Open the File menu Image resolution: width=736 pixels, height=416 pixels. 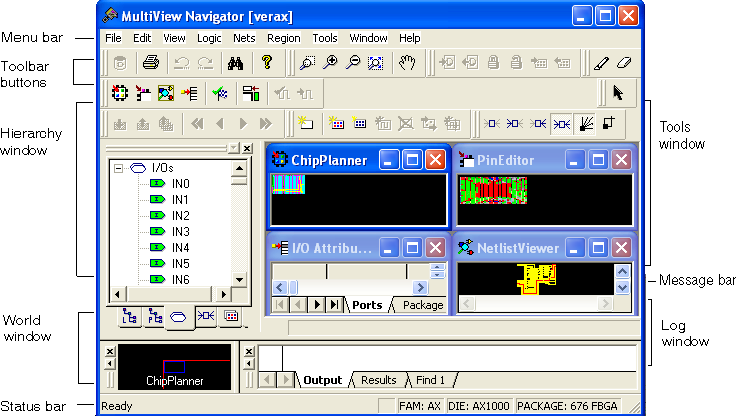click(x=113, y=38)
